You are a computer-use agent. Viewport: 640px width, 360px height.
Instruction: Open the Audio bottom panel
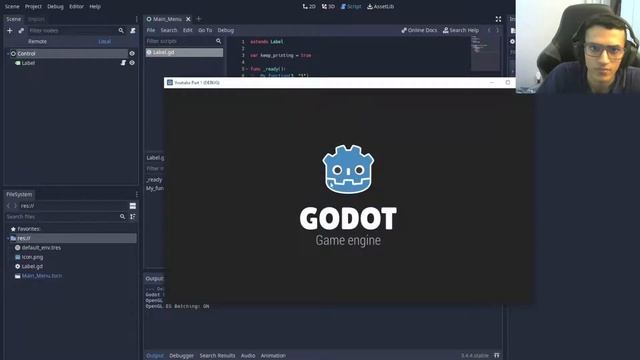(x=248, y=356)
